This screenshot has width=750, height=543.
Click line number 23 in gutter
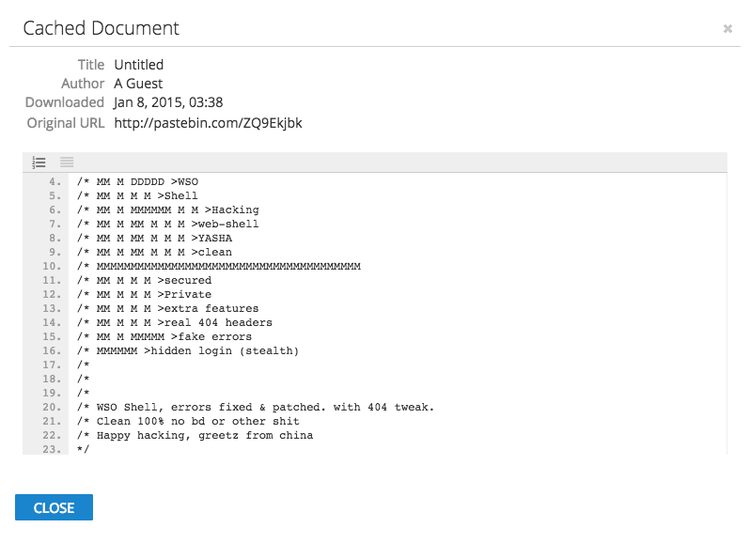(52, 449)
